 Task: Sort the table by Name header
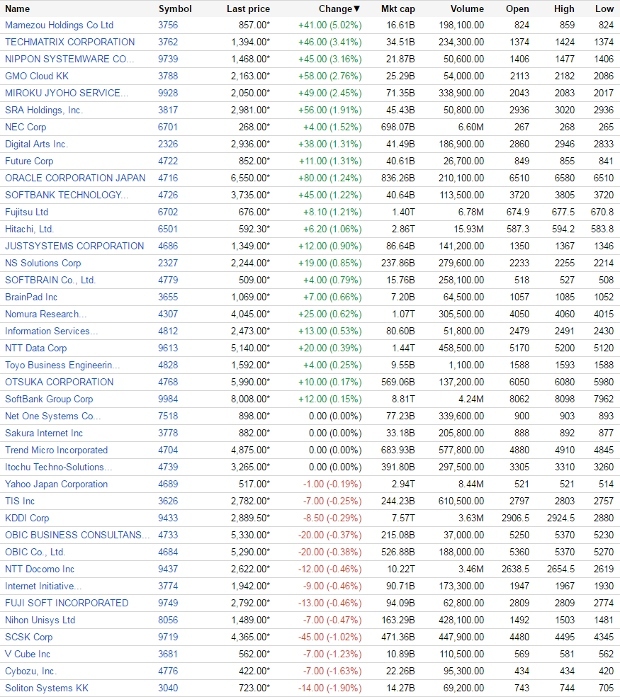tap(17, 9)
